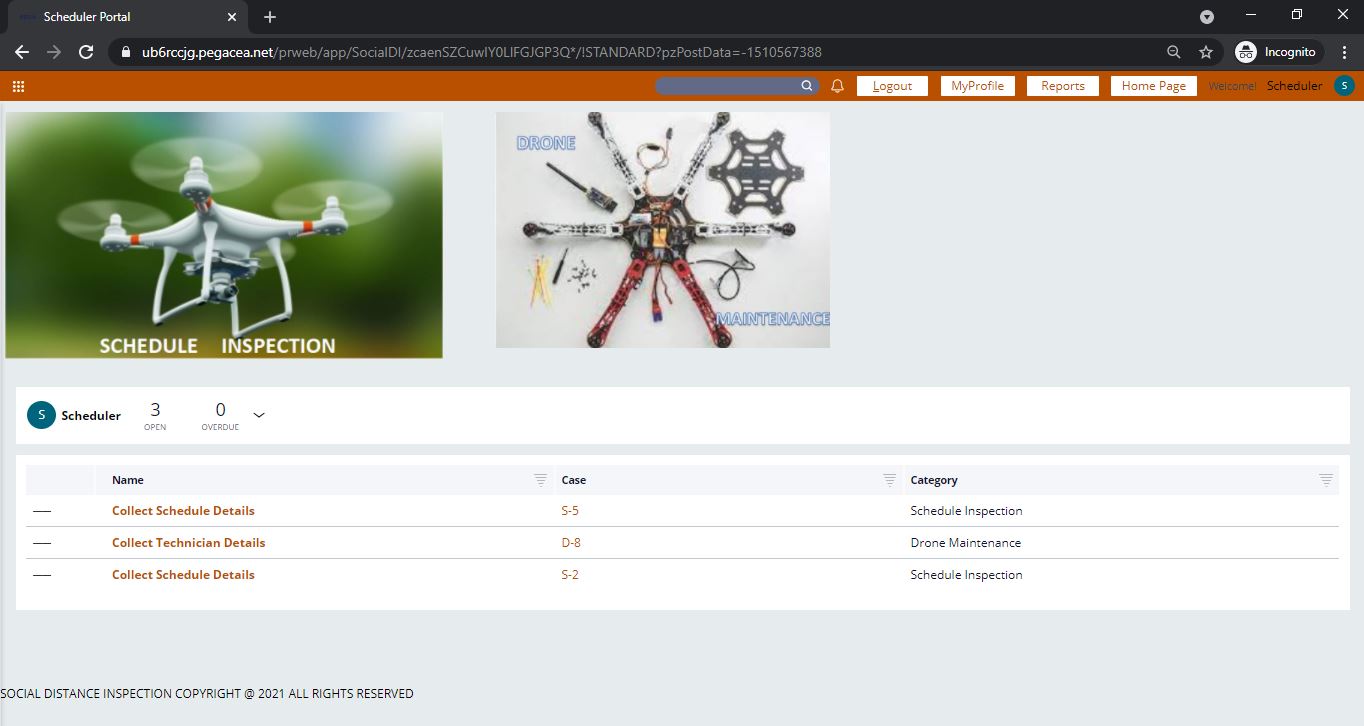Screen dimensions: 1364x726
Task: Click the copyright footer text
Action: point(207,694)
